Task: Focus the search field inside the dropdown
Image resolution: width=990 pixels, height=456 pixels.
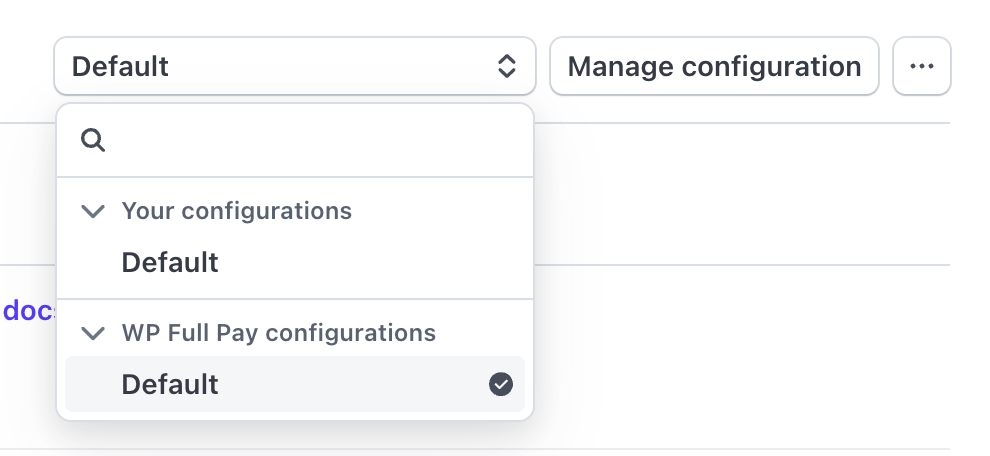Action: (x=310, y=141)
